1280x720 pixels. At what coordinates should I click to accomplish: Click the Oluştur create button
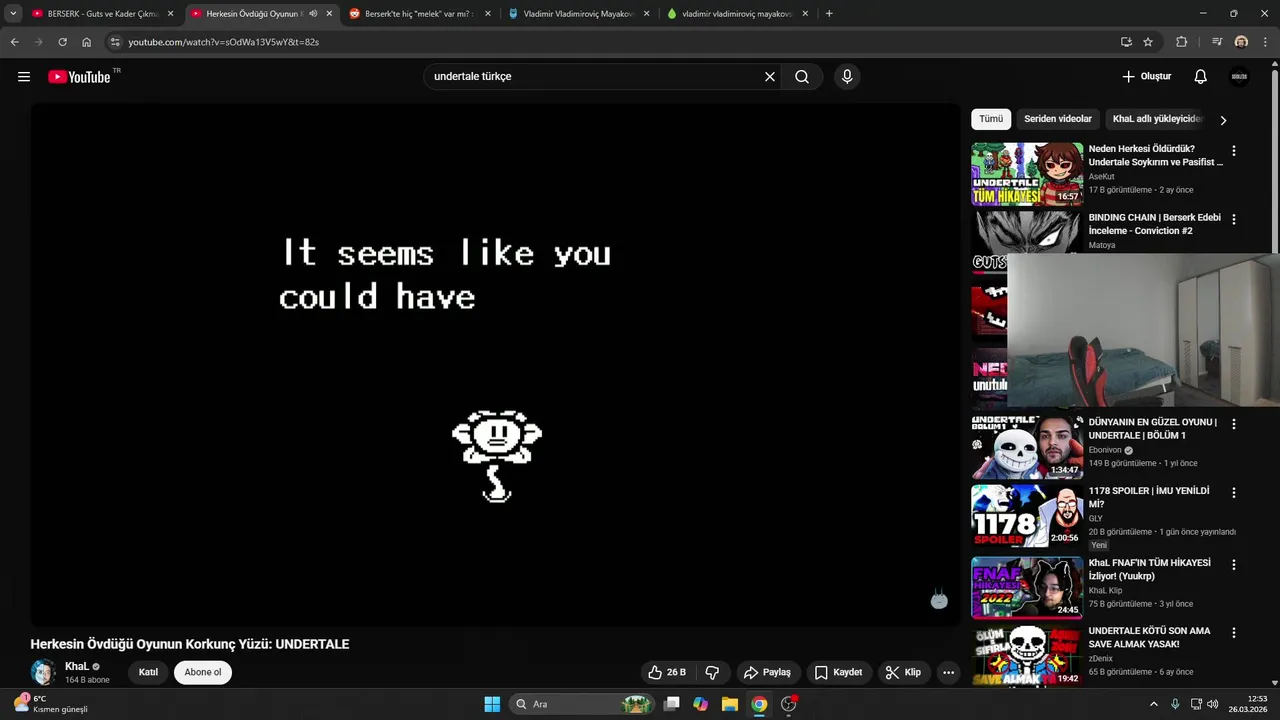click(1146, 77)
